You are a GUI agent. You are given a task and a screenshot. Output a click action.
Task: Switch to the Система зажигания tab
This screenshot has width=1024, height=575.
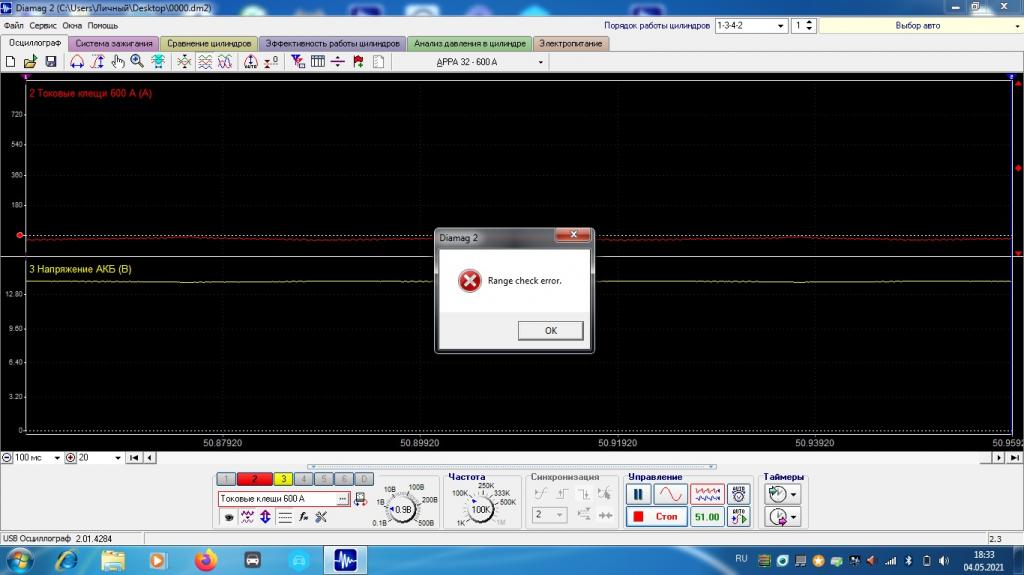pyautogui.click(x=114, y=43)
